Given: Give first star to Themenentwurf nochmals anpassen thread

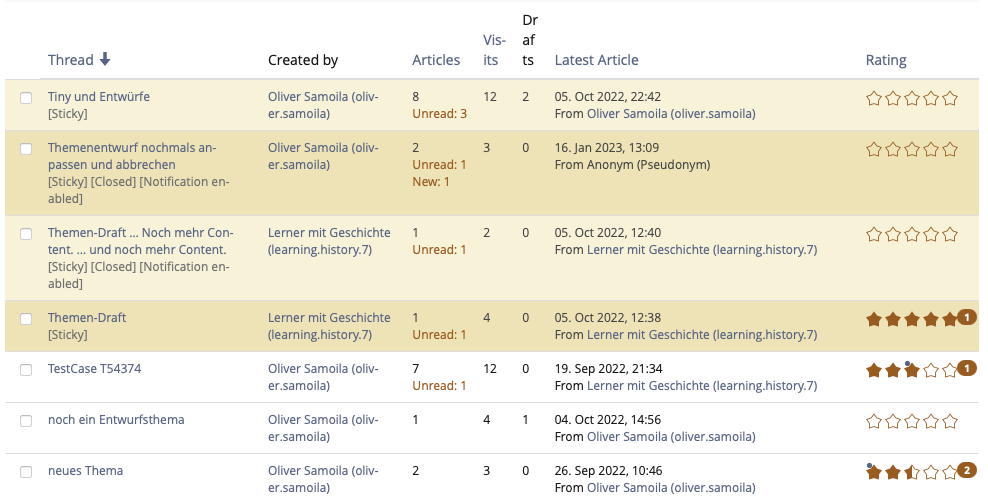Looking at the screenshot, I should click(874, 149).
